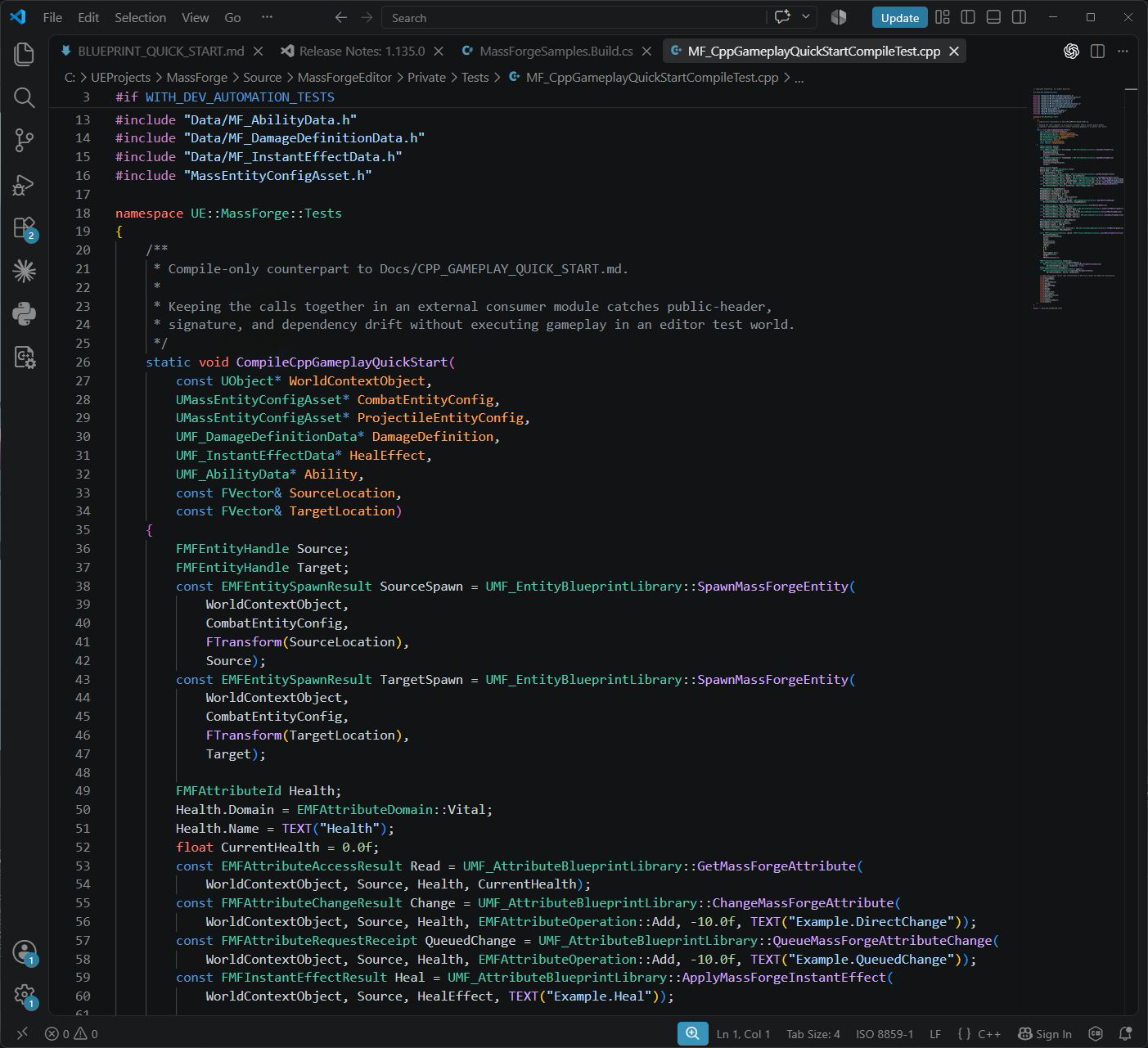
Task: Change C++ language mode
Action: [989, 1033]
